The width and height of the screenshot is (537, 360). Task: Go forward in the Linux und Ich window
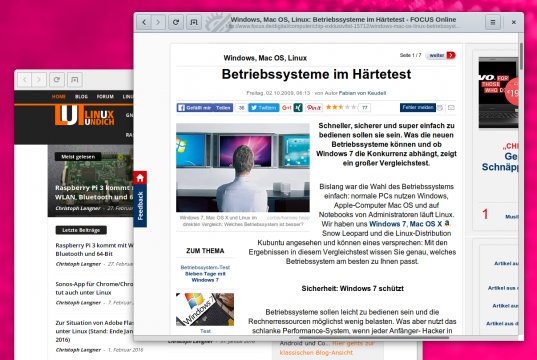click(x=39, y=80)
